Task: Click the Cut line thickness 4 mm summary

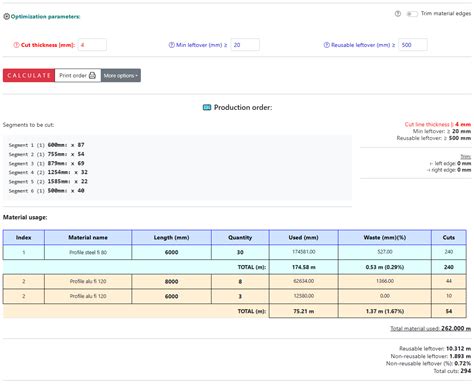Action: [x=438, y=124]
